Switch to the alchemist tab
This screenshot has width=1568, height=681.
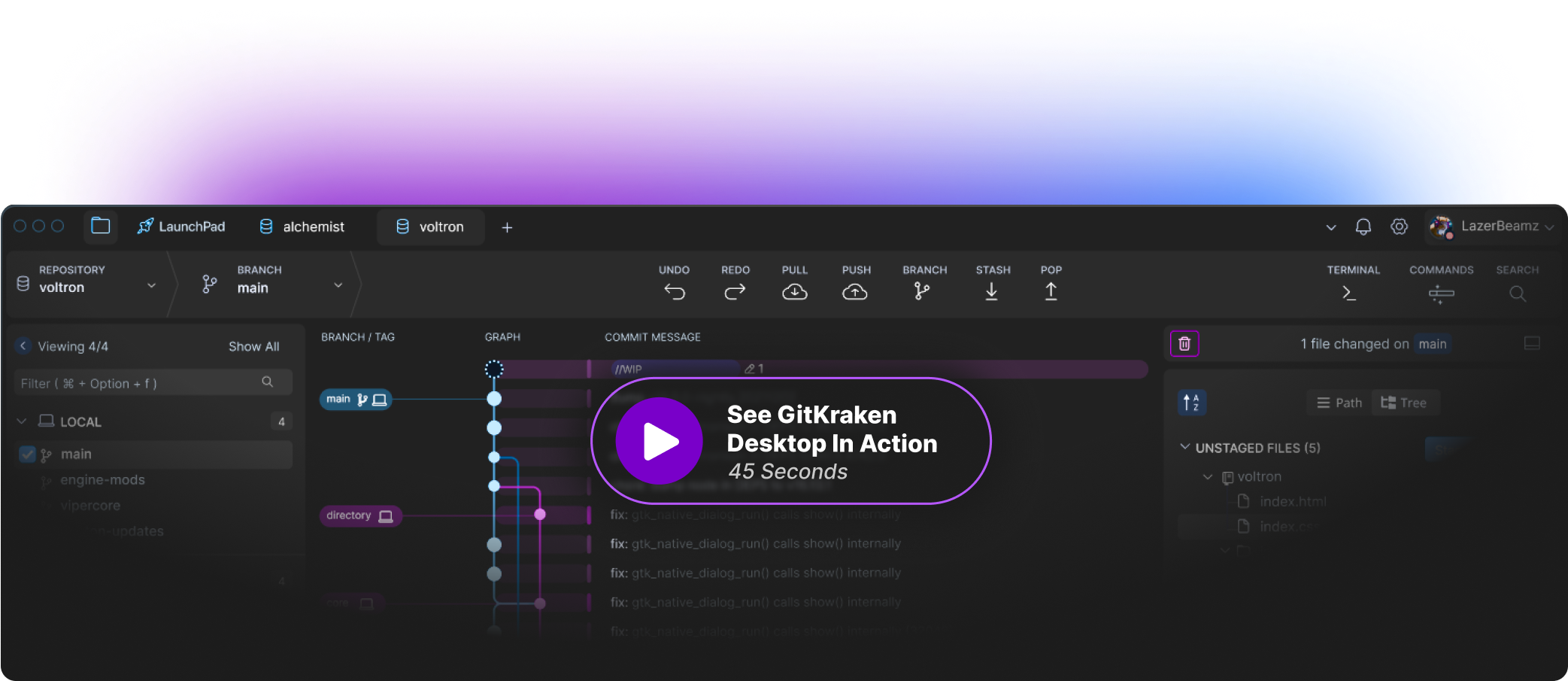coord(302,227)
